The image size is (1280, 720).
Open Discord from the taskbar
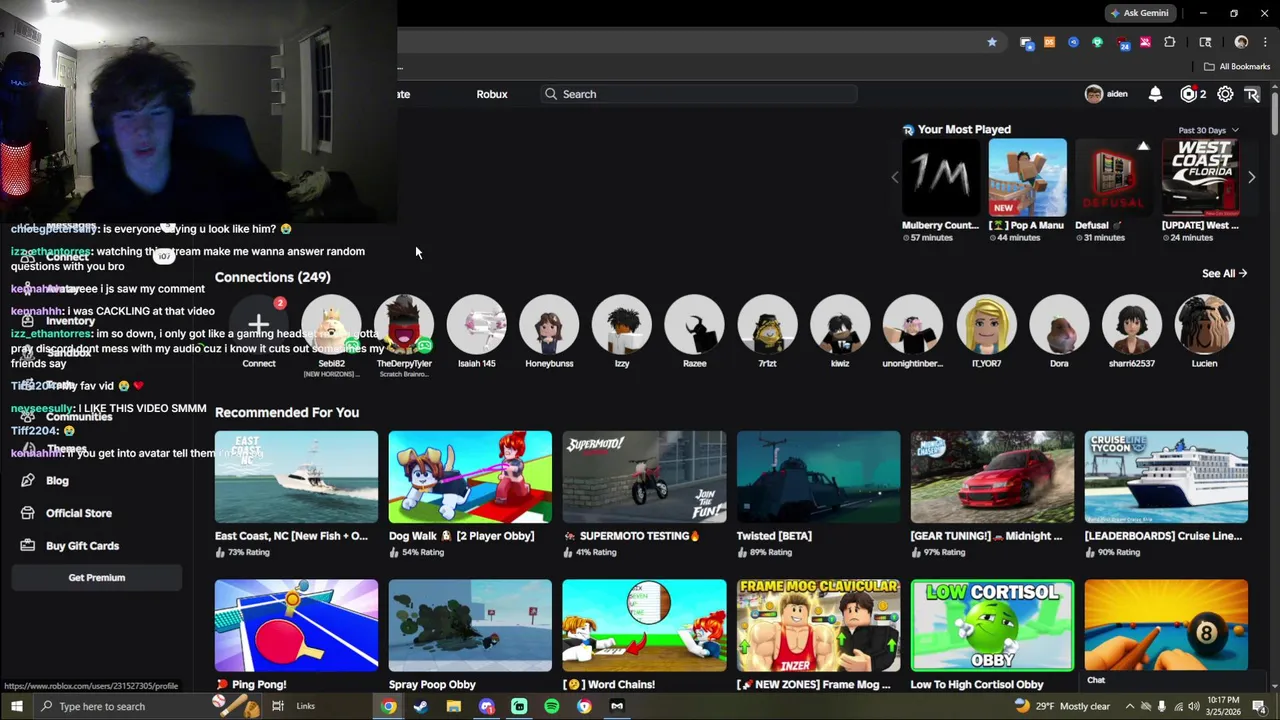pyautogui.click(x=486, y=706)
